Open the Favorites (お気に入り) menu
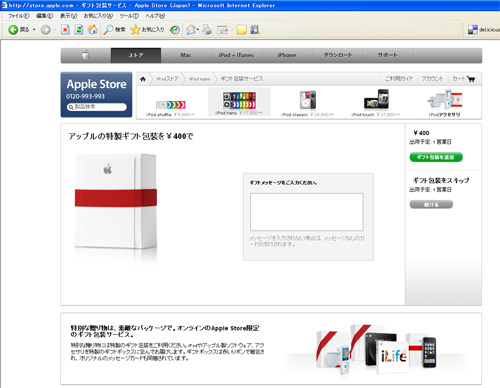Screen dimensions: 500x388 [98, 16]
